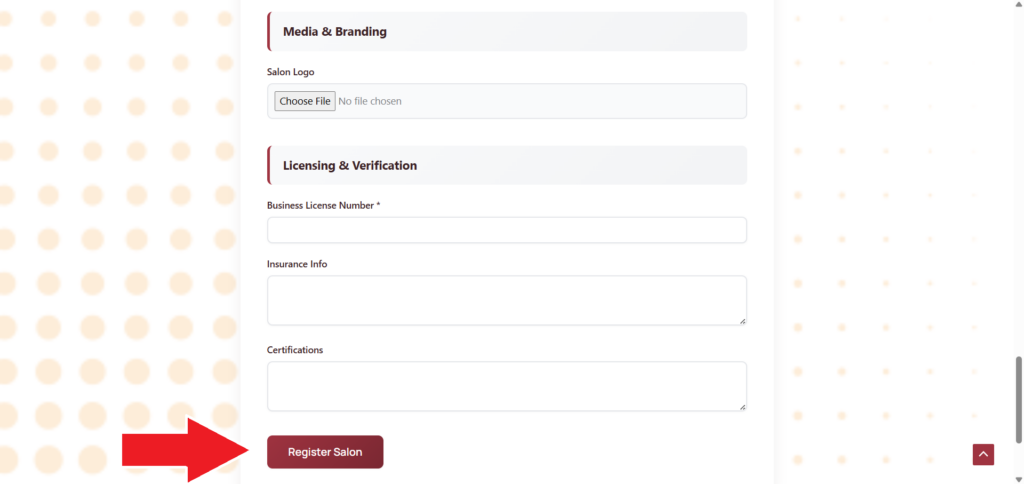This screenshot has width=1024, height=484.
Task: Click the Certifications label
Action: click(295, 350)
